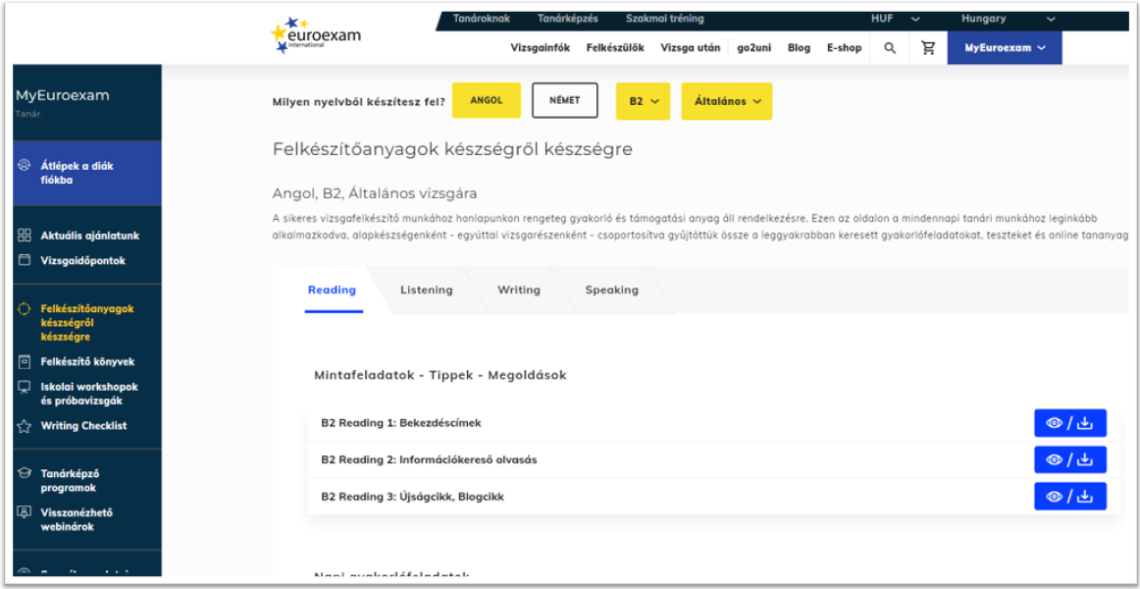This screenshot has width=1140, height=589.
Task: Go to Aktuális ajánlatunk in sidebar
Action: point(89,236)
